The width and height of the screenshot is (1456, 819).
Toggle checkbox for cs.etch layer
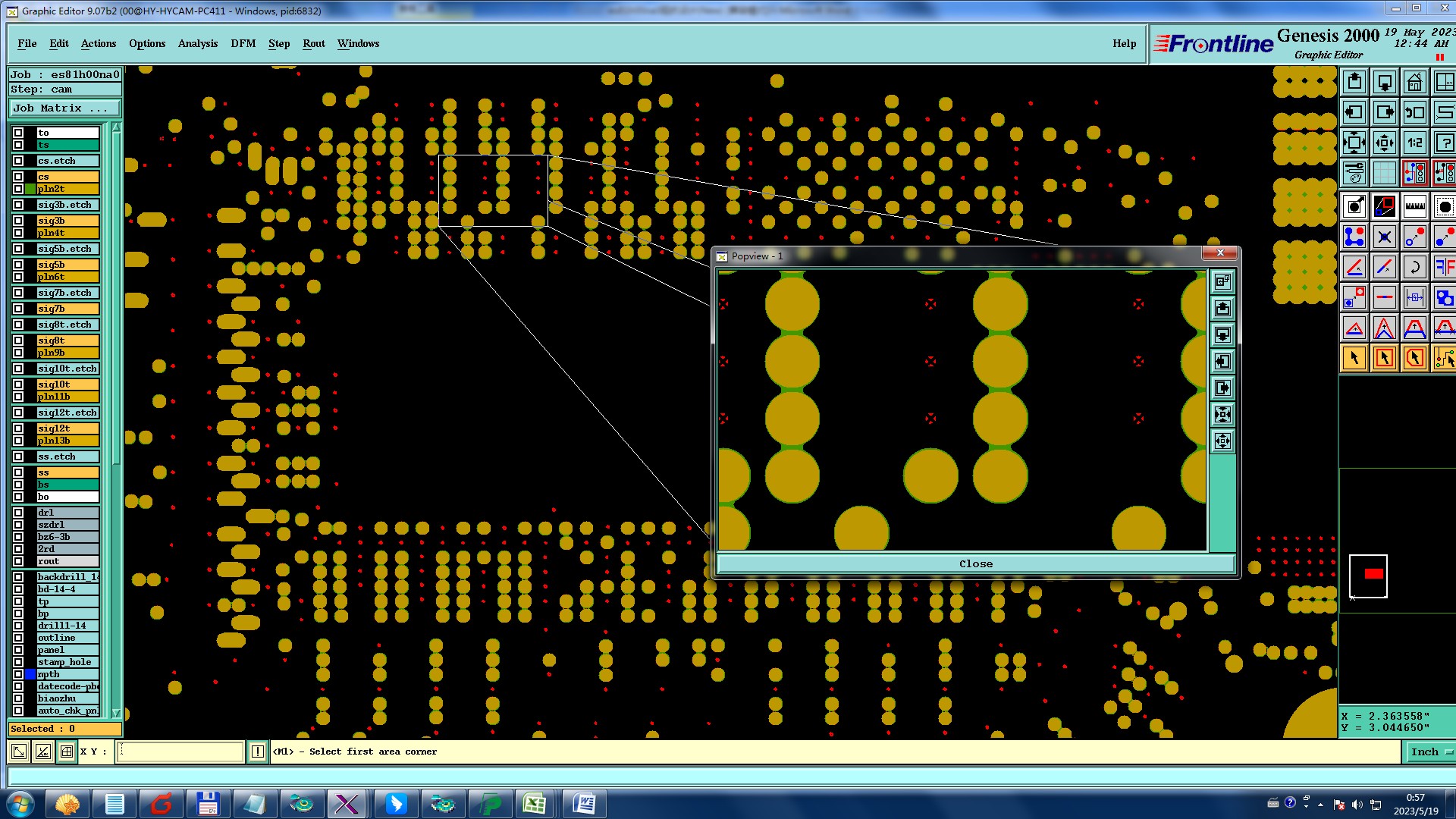pyautogui.click(x=18, y=161)
